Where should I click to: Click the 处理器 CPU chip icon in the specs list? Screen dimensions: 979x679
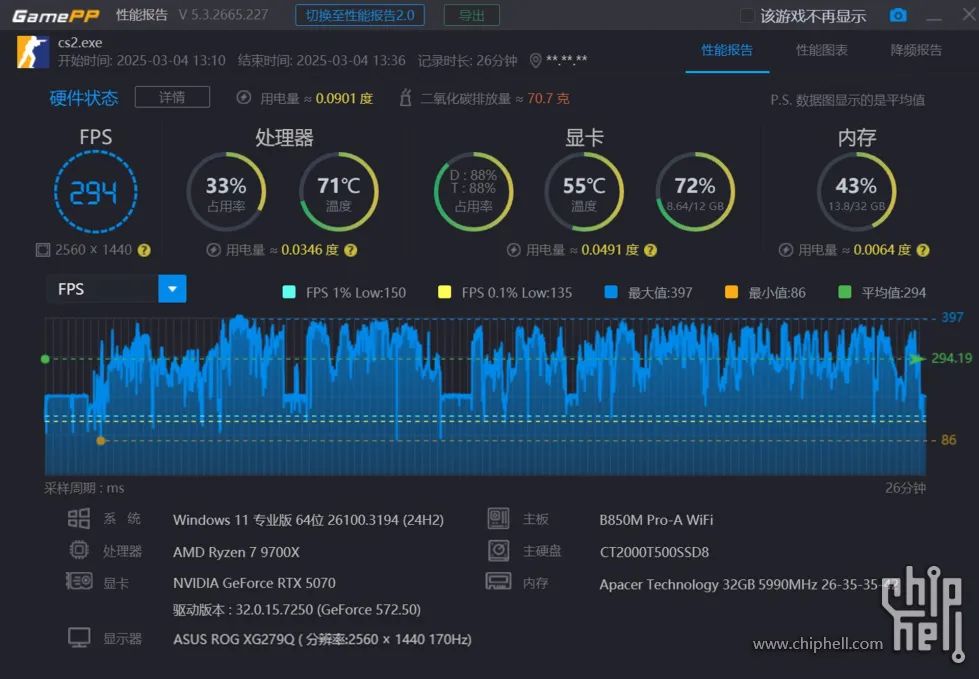(x=79, y=550)
